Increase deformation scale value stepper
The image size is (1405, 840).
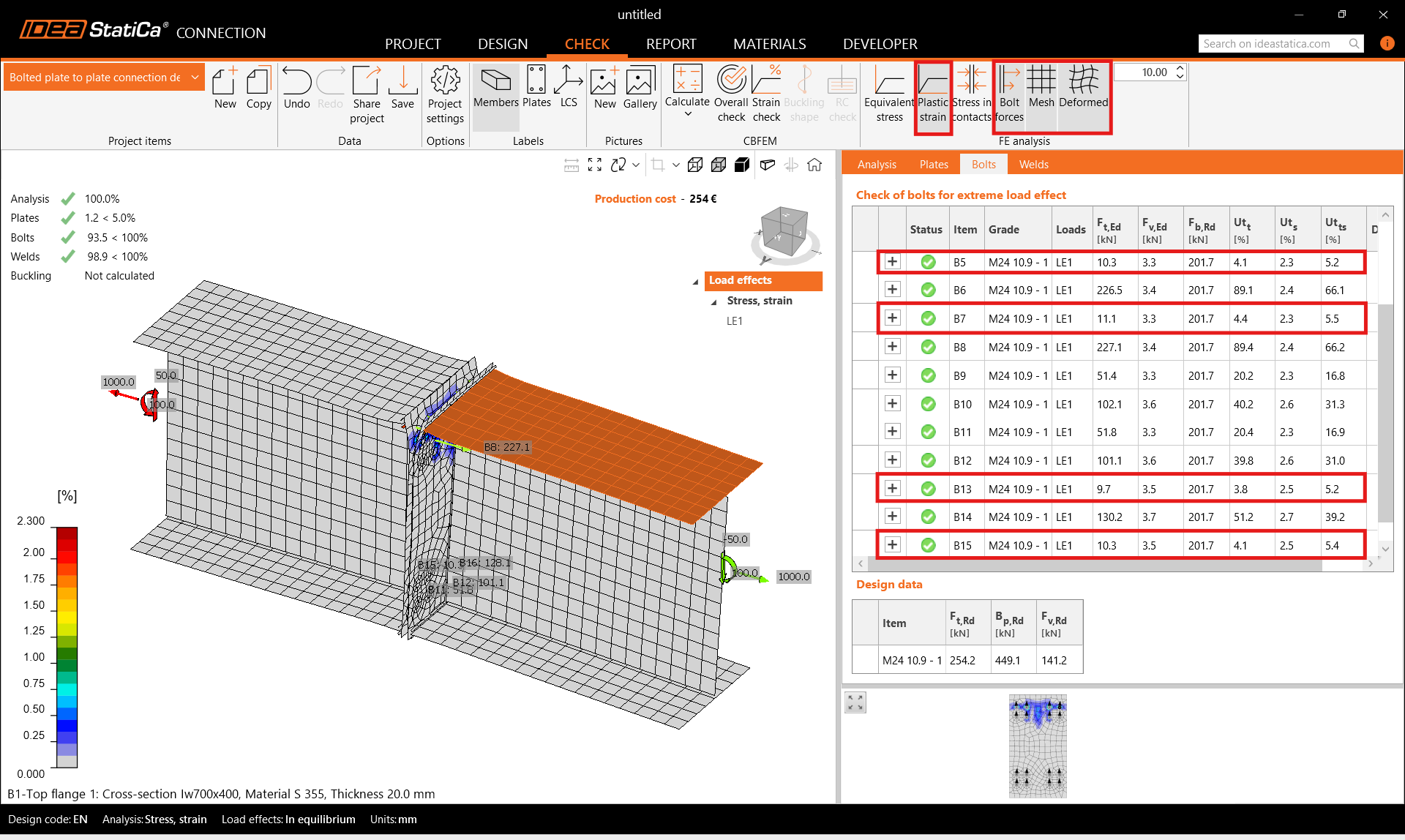[1180, 68]
